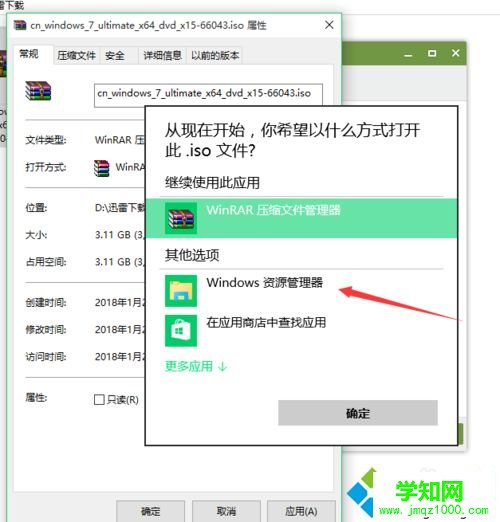
Task: Confirm with 确定 in open-with dialog
Action: pyautogui.click(x=358, y=413)
